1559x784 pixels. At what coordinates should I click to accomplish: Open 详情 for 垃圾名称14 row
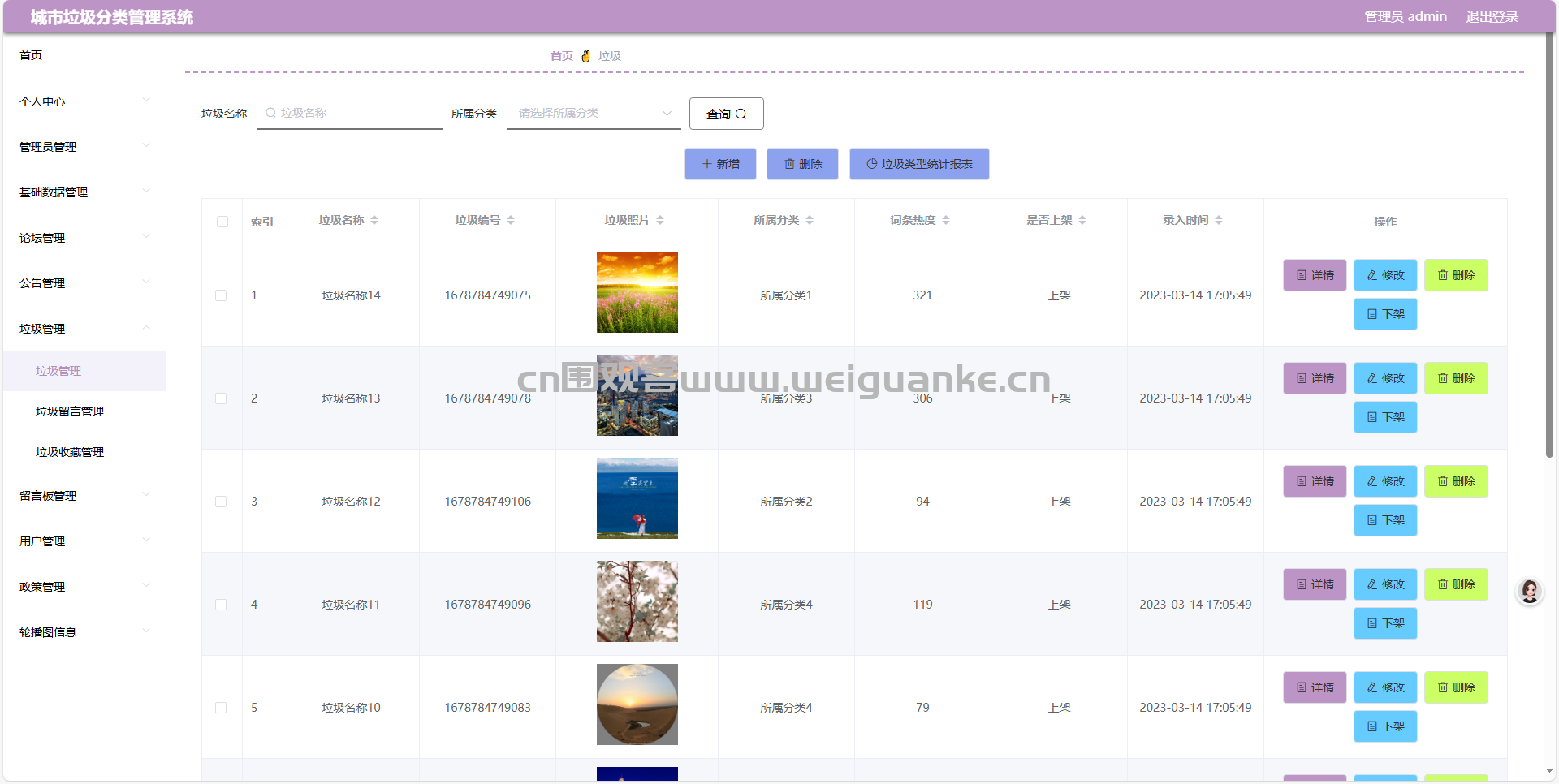[x=1315, y=275]
